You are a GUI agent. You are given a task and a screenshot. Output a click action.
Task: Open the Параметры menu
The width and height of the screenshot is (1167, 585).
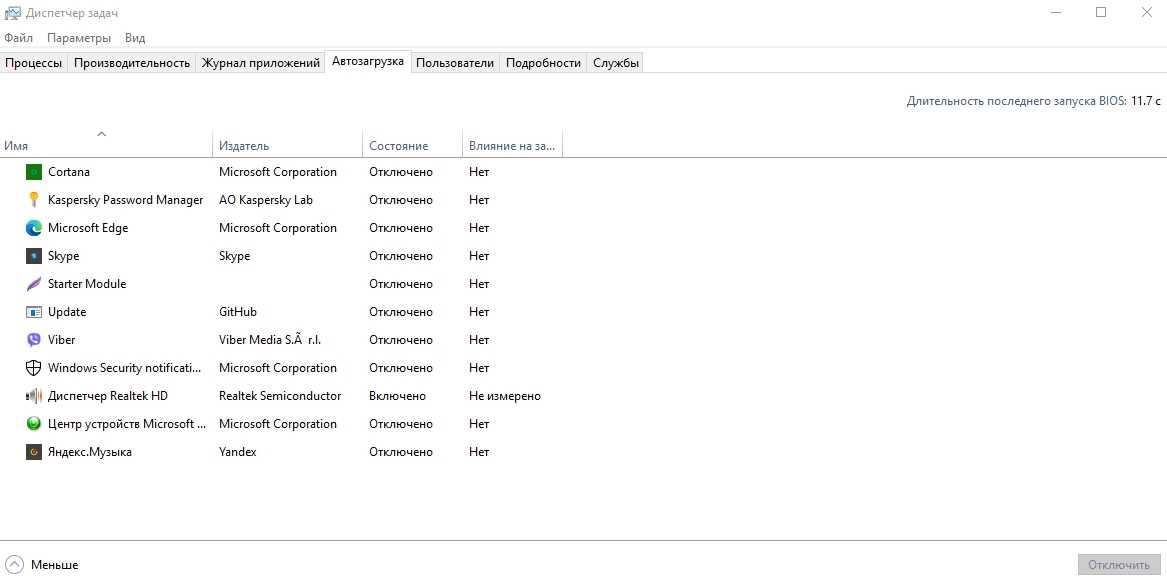(x=79, y=38)
